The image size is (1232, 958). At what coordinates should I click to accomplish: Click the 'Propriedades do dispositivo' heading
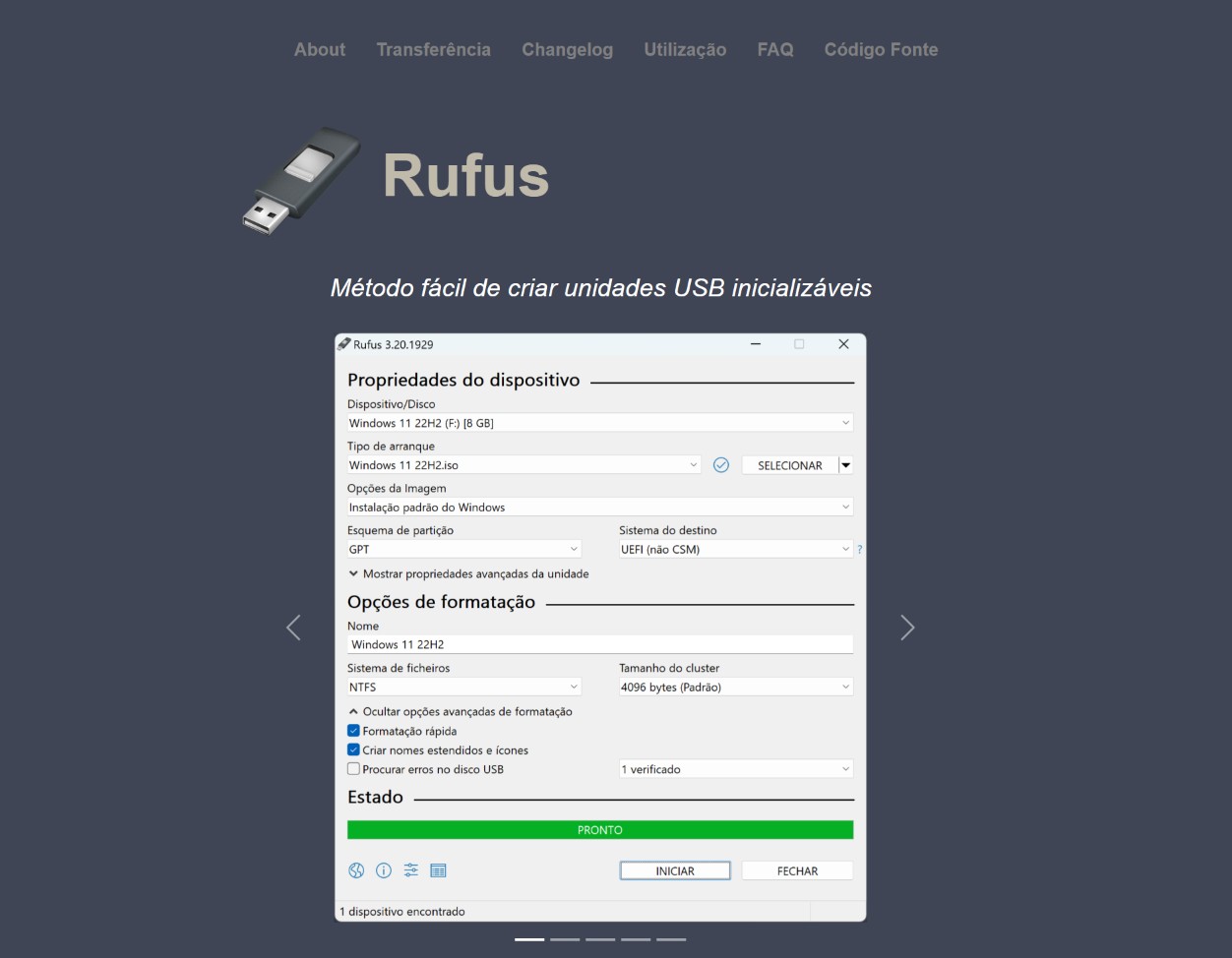pyautogui.click(x=463, y=381)
